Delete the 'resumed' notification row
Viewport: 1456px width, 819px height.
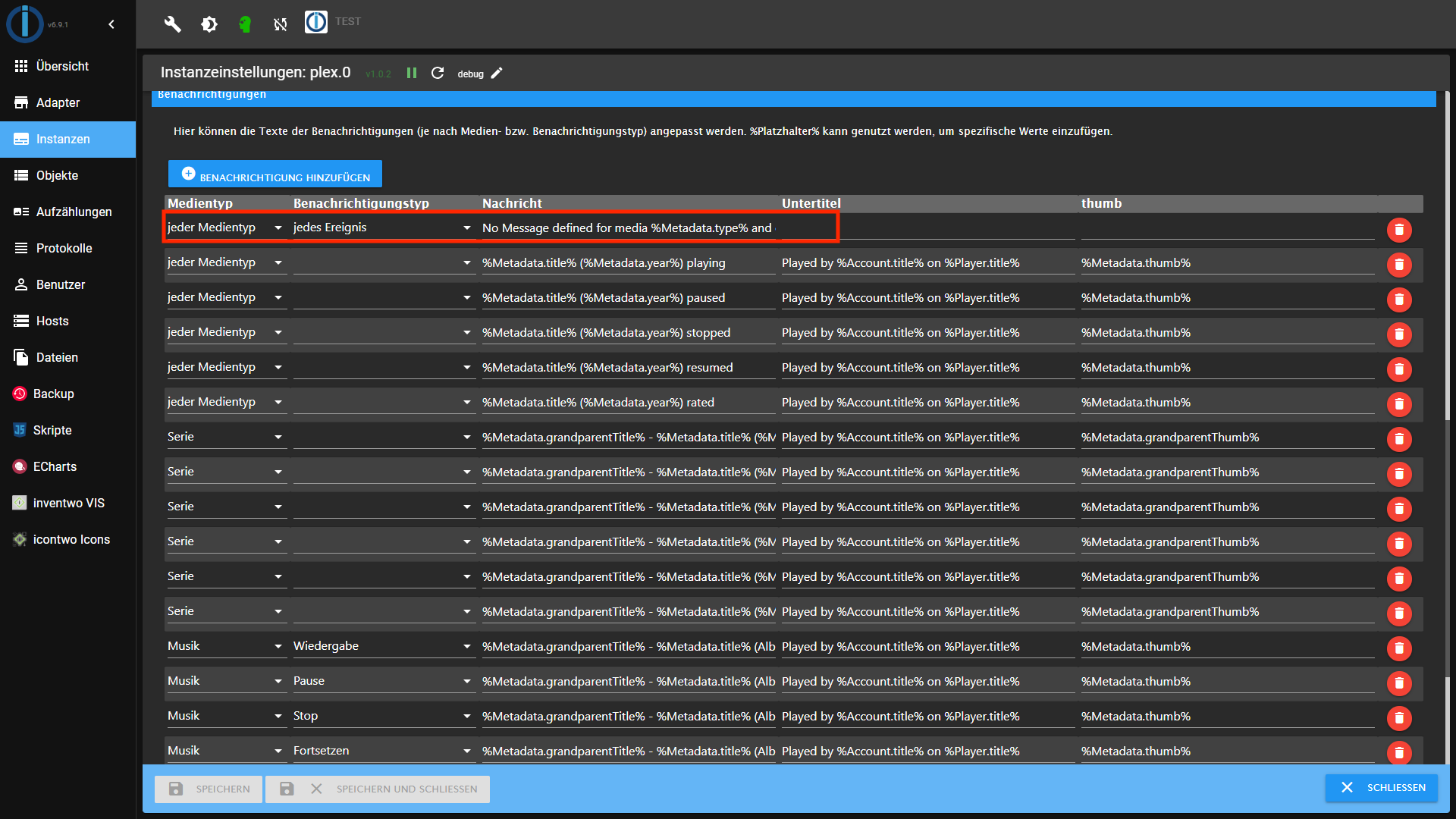(1399, 369)
